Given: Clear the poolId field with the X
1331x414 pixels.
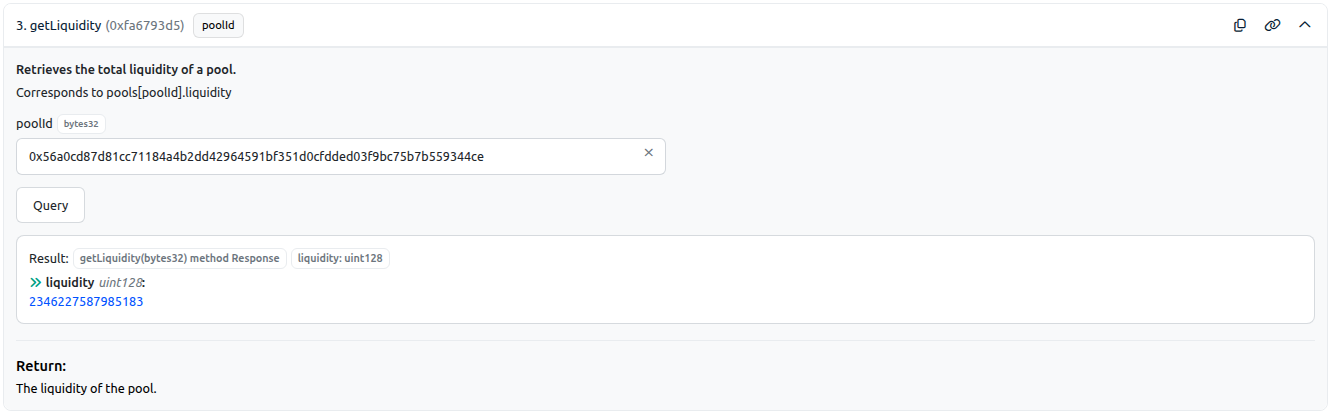Looking at the screenshot, I should [x=648, y=153].
